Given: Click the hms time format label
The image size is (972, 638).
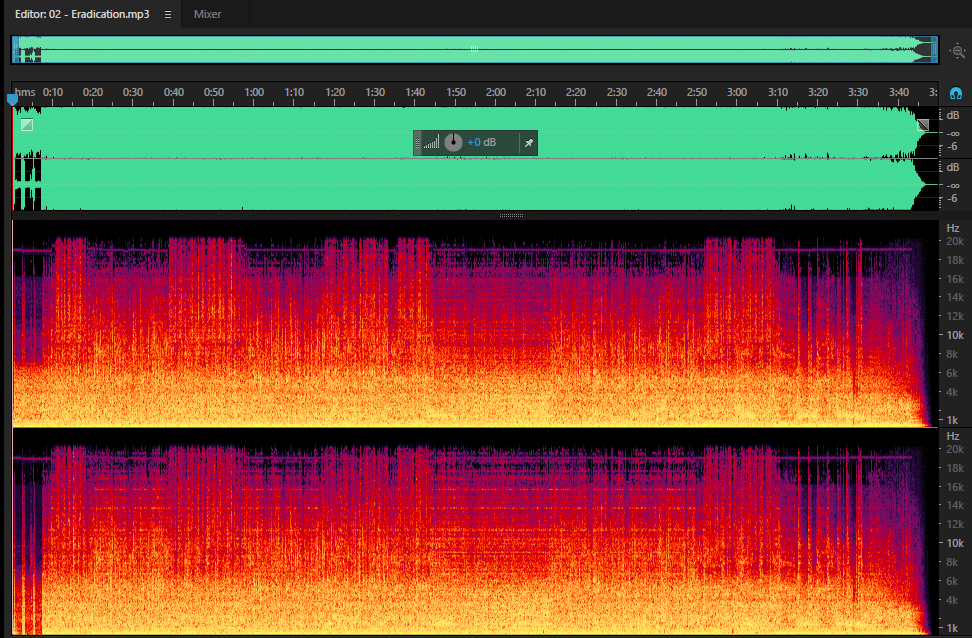Looking at the screenshot, I should point(25,92).
